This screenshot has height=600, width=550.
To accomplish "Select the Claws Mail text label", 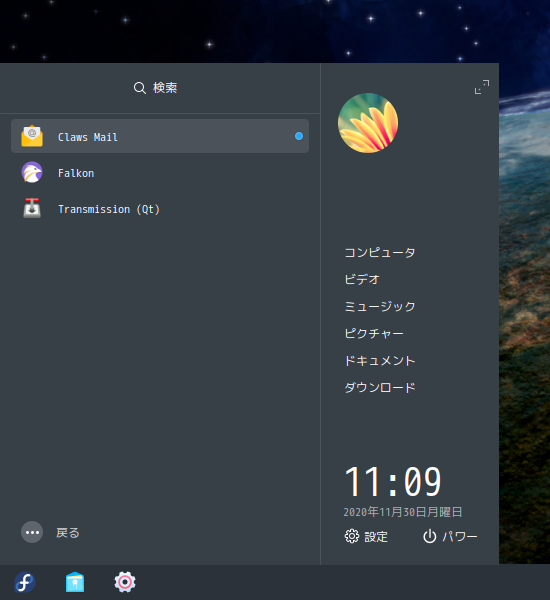I will click(88, 137).
